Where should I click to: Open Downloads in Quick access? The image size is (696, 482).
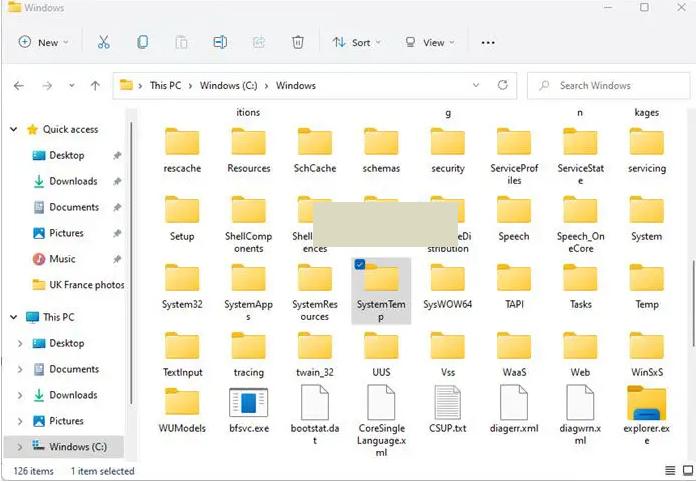click(x=73, y=181)
